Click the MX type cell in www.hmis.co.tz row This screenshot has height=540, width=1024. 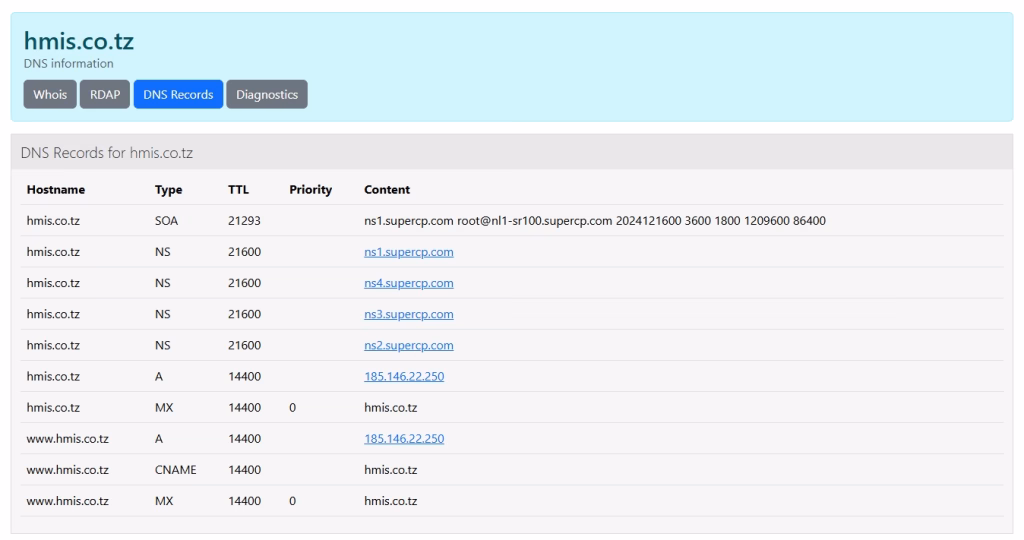coord(164,501)
